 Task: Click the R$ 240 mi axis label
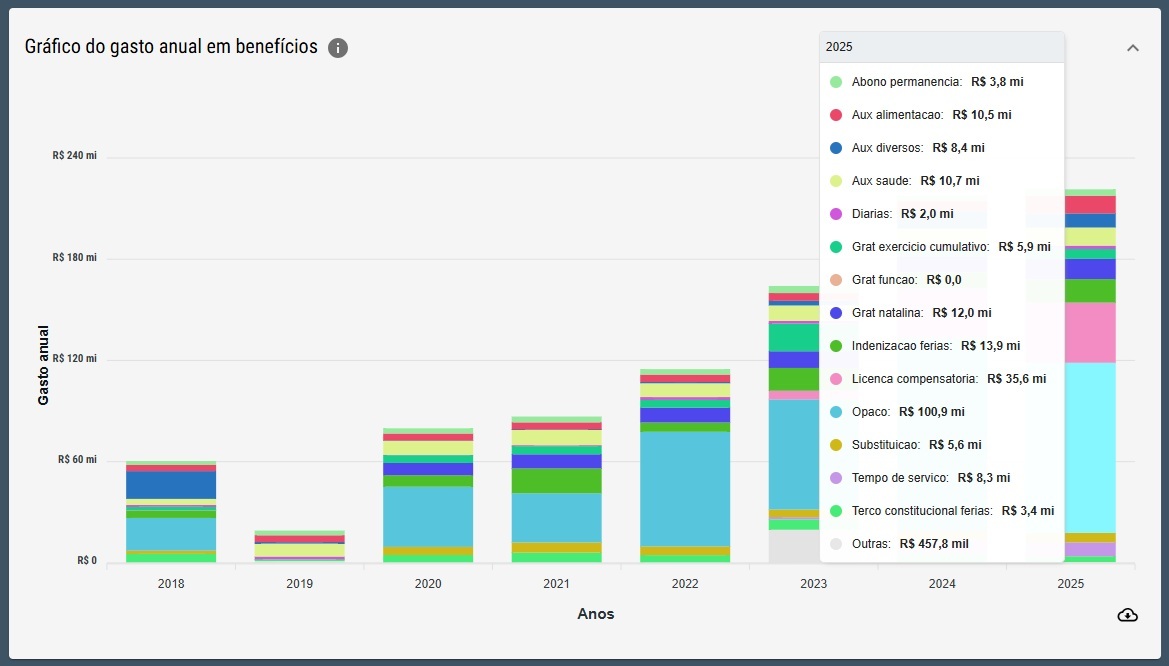point(75,156)
